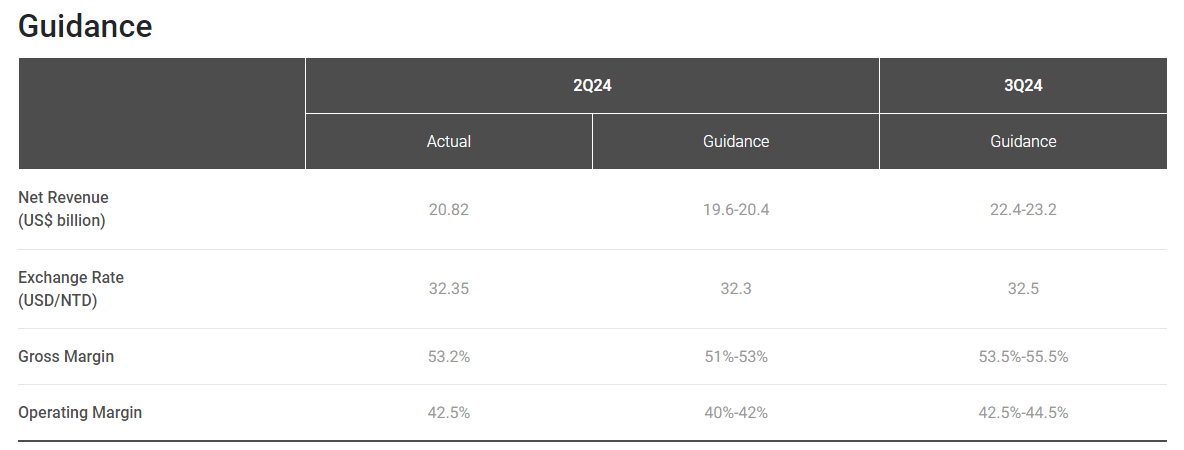Select the 51%-53% gross margin cell
Screen dimensions: 1184x450
(x=736, y=357)
